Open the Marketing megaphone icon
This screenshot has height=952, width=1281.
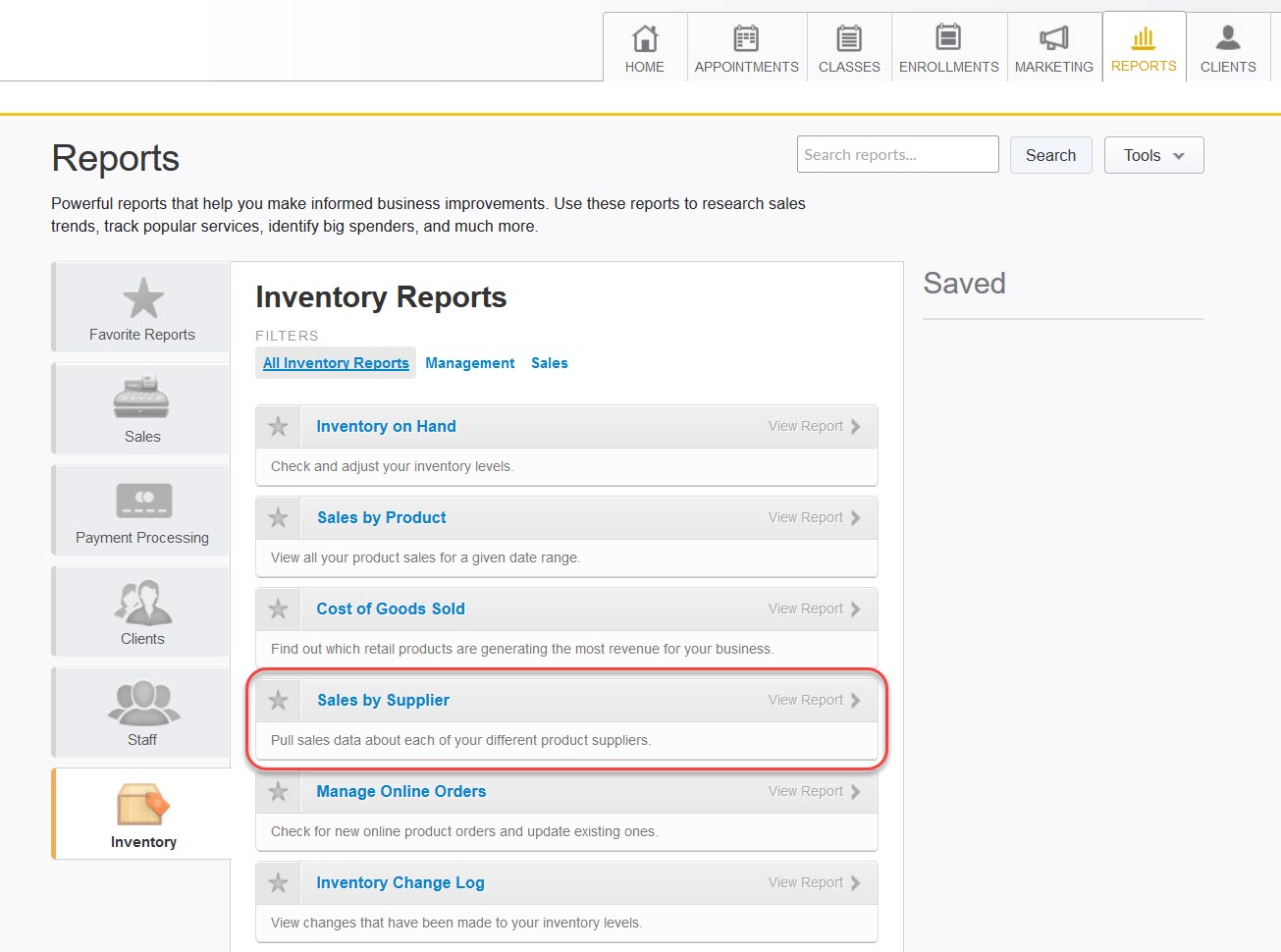click(1053, 39)
